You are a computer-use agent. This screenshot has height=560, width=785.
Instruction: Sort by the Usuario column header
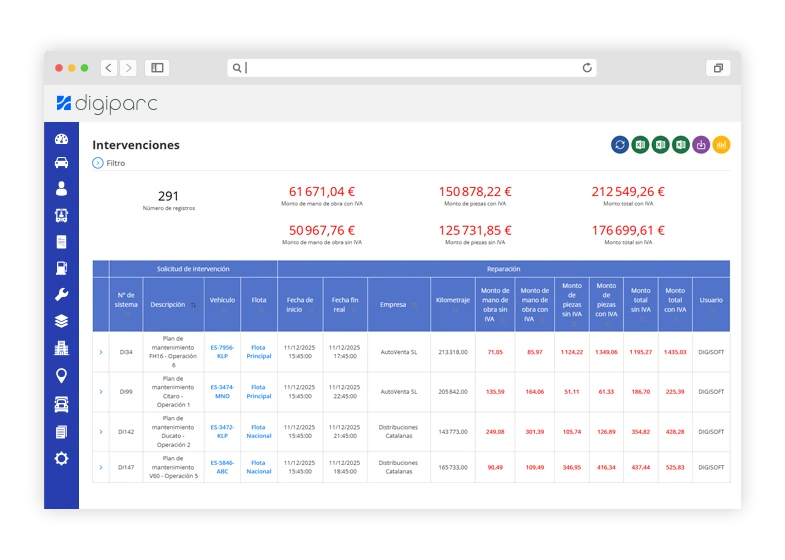pyautogui.click(x=711, y=305)
